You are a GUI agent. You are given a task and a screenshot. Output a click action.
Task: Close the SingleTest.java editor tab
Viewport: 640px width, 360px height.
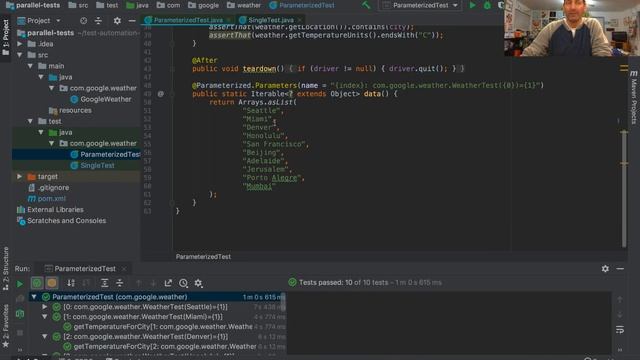(x=300, y=20)
